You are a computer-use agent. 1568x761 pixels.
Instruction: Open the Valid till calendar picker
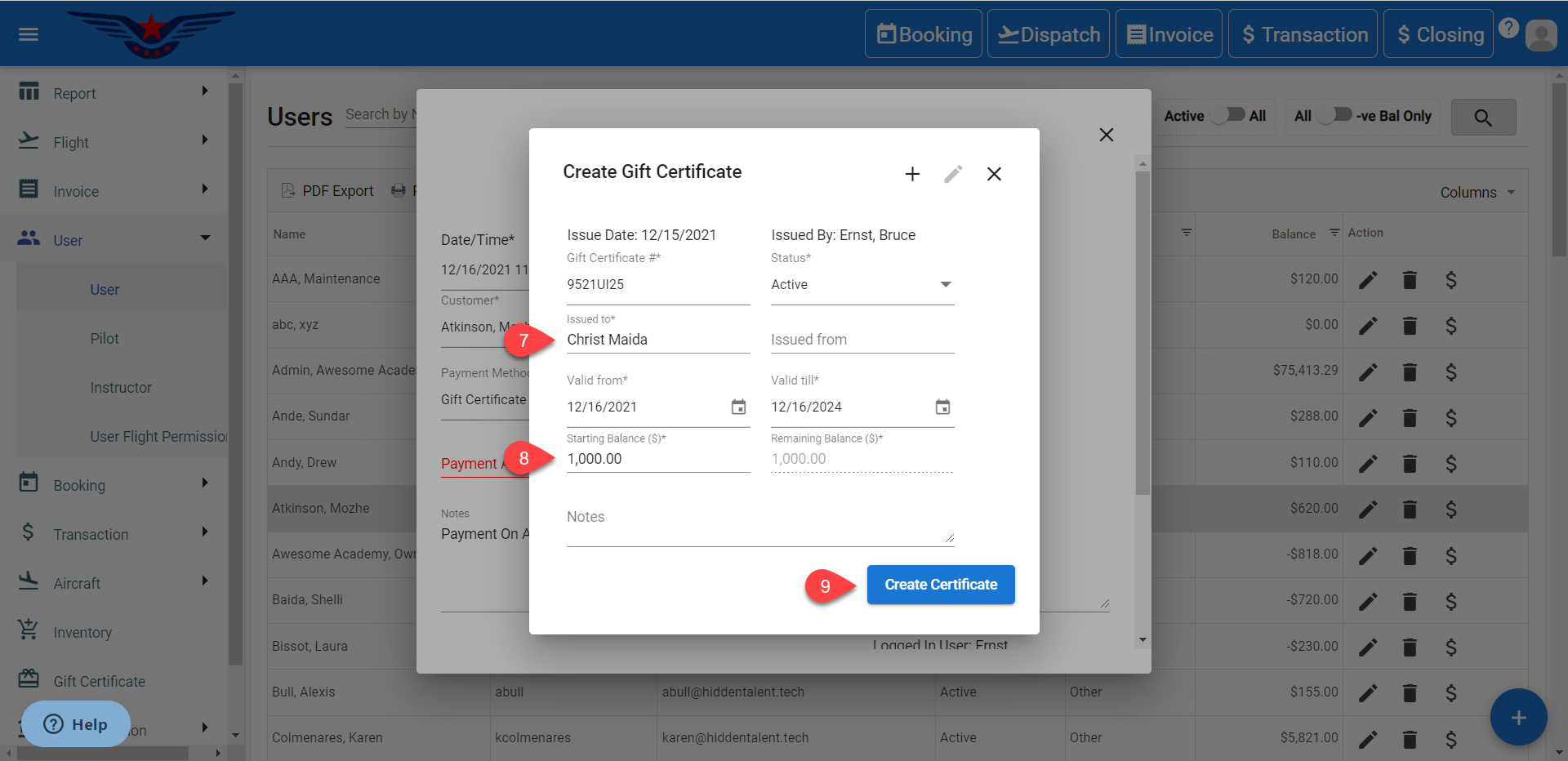pyautogui.click(x=942, y=407)
